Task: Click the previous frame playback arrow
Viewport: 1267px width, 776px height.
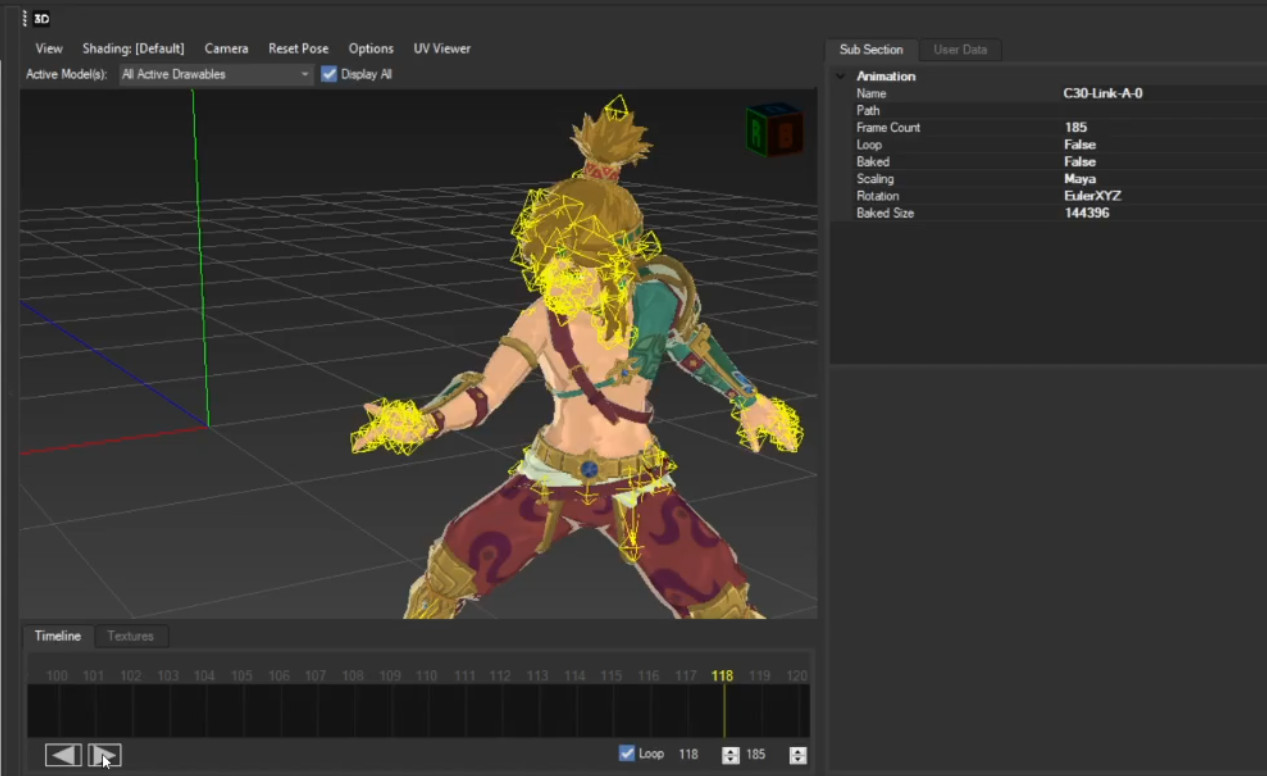Action: click(62, 755)
